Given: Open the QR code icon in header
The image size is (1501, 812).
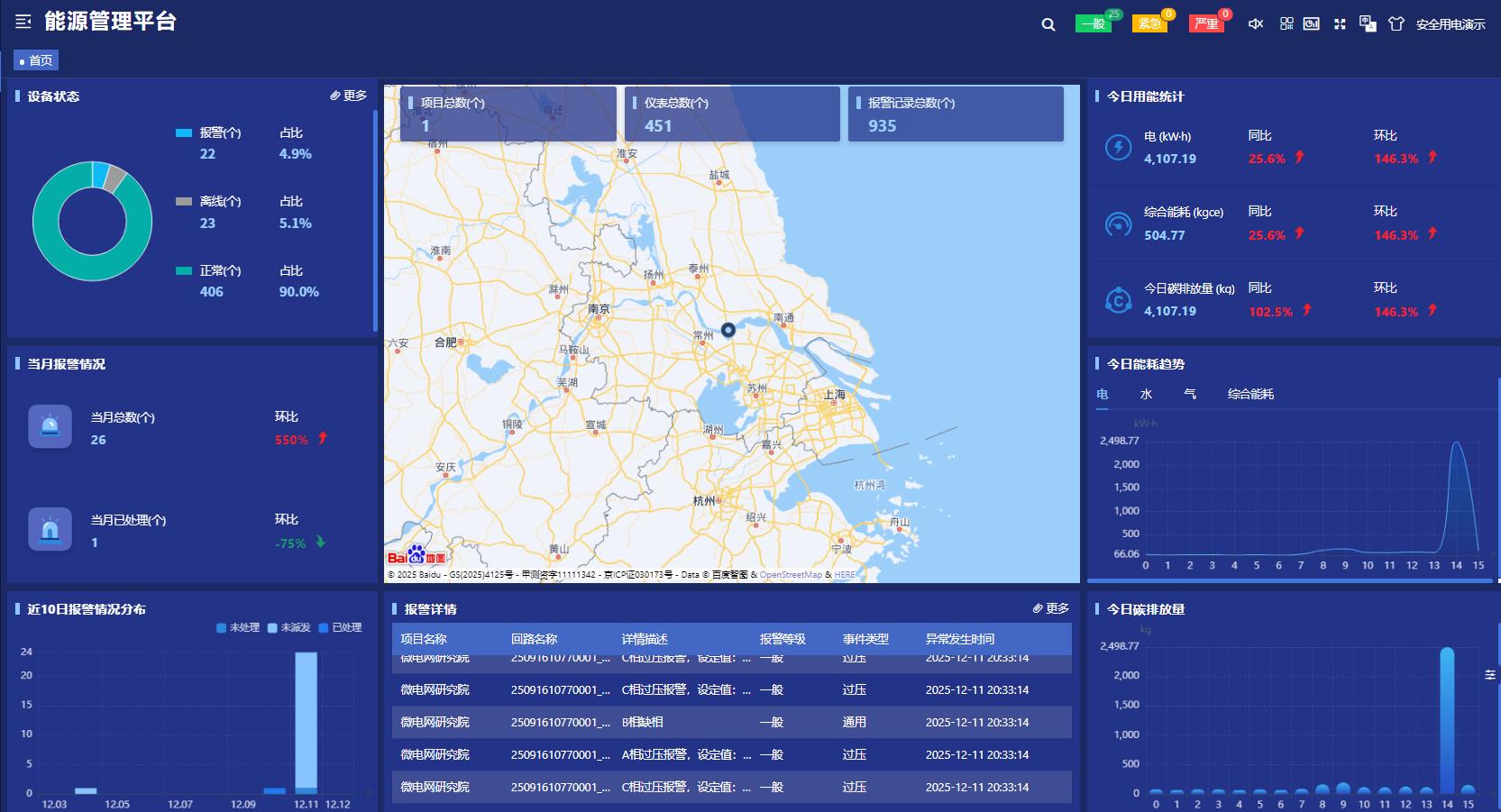Looking at the screenshot, I should tap(1286, 24).
